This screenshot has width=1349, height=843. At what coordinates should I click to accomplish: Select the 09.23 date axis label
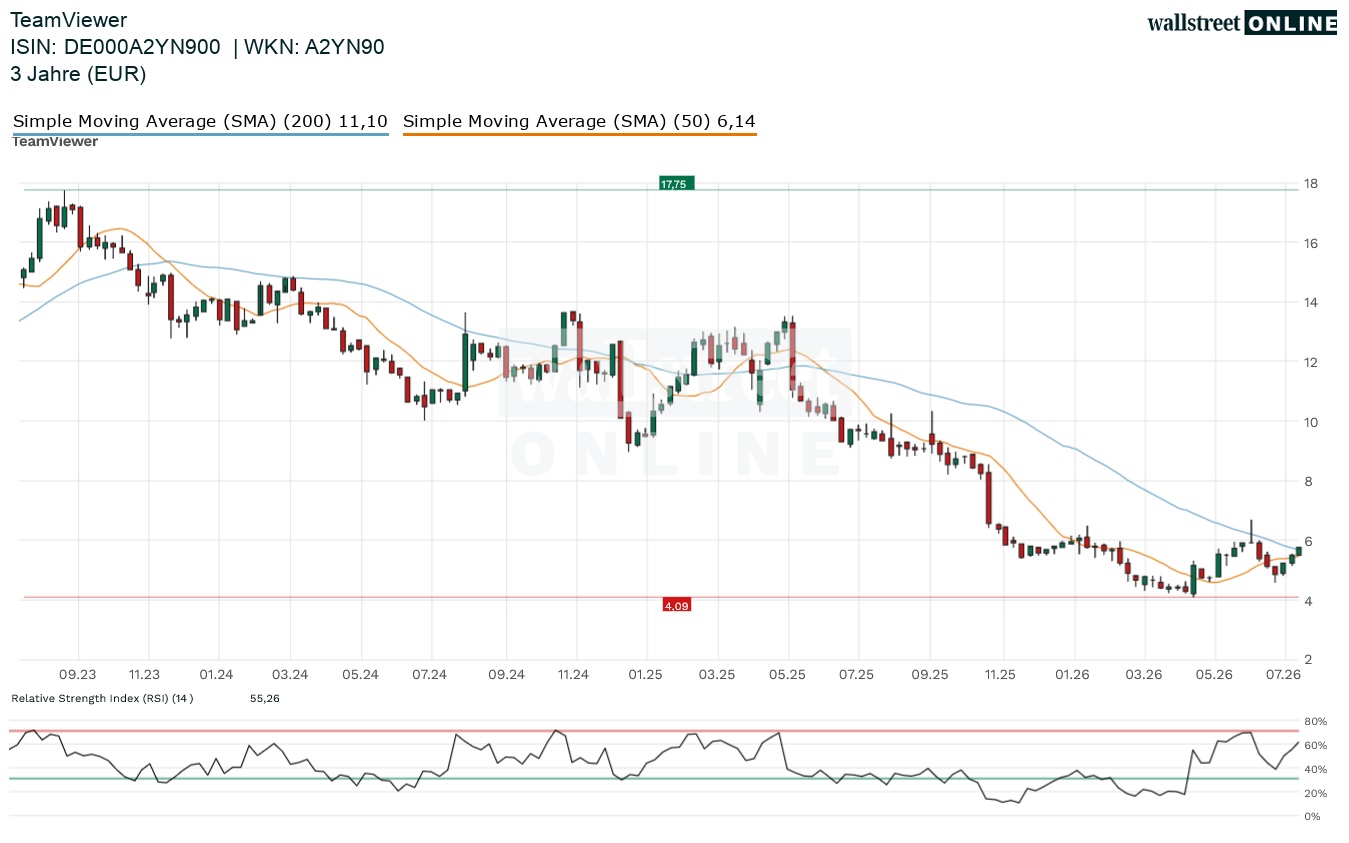(x=78, y=675)
